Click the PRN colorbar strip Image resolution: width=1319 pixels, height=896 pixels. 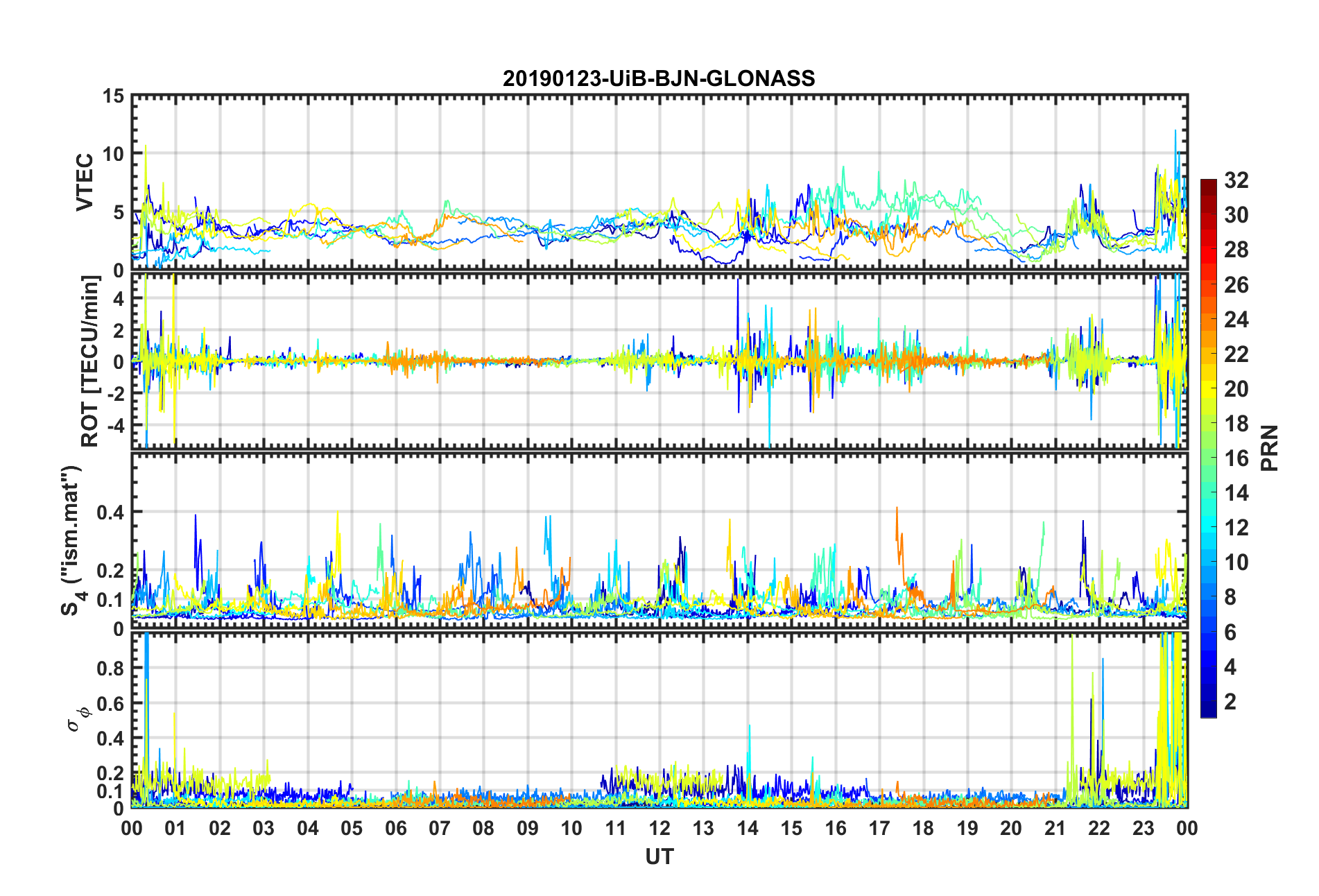point(1208,448)
